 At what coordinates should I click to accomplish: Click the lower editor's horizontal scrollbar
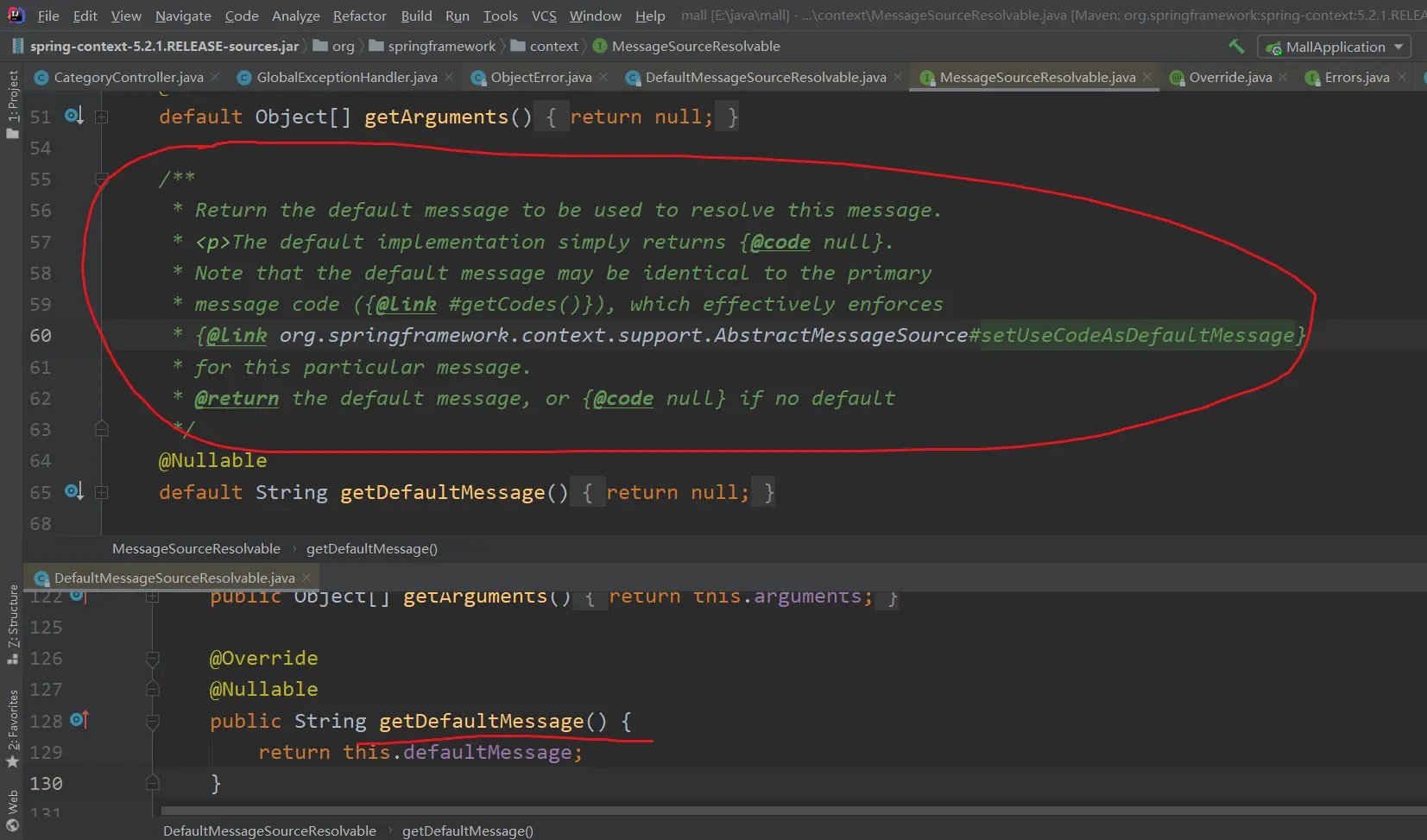[x=777, y=812]
